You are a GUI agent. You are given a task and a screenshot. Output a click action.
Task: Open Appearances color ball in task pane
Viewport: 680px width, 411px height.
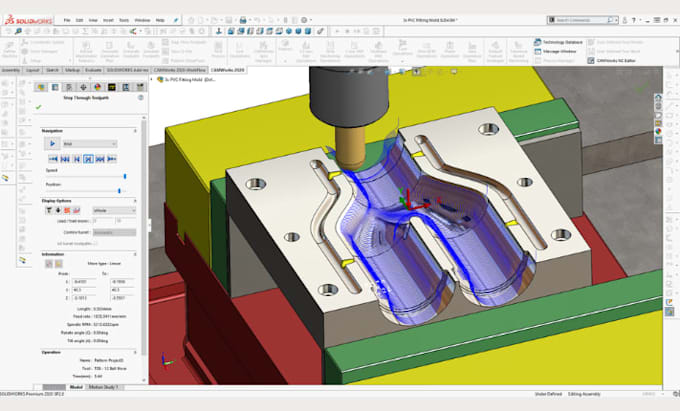(x=658, y=131)
